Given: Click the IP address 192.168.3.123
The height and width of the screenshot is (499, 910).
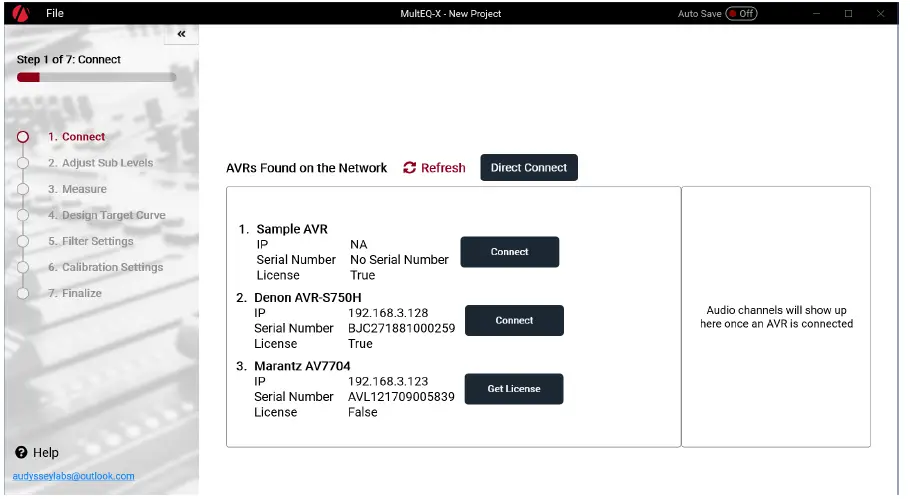Looking at the screenshot, I should 388,382.
